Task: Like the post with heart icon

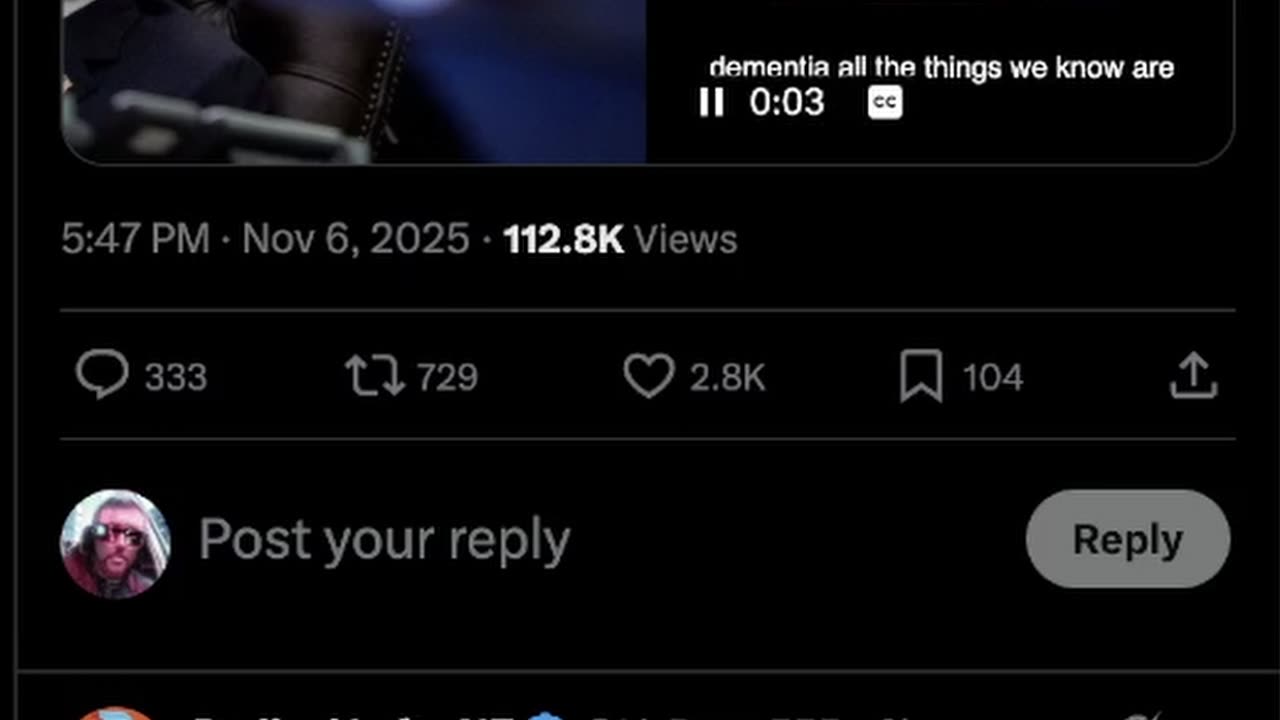Action: 650,376
